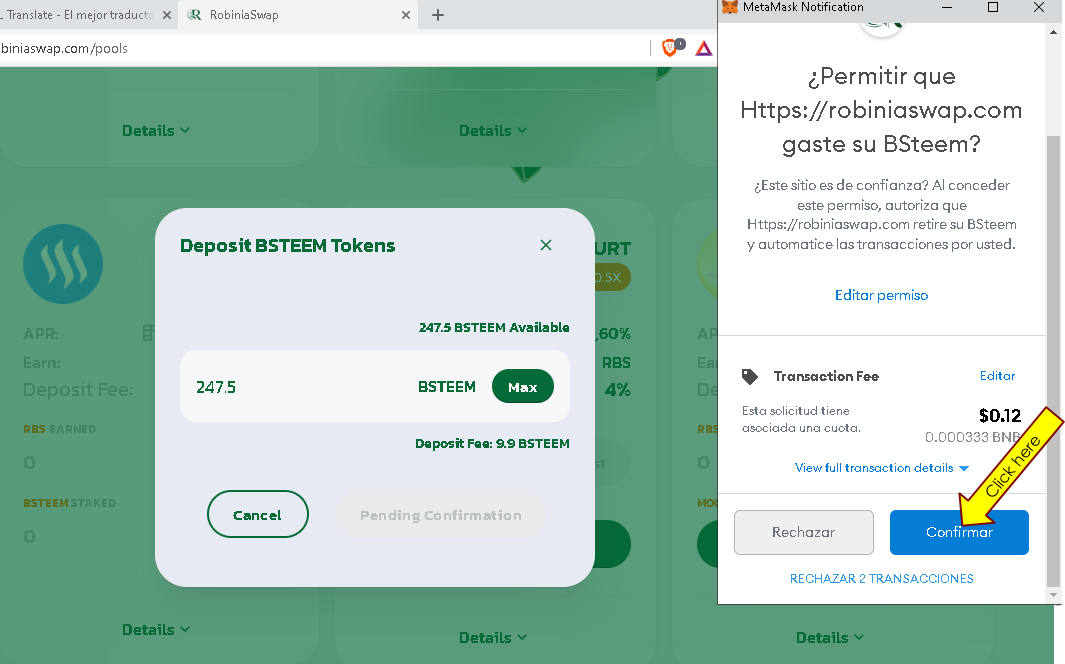
Task: Close the Deposit BSTEEM Tokens dialog
Action: click(x=545, y=245)
